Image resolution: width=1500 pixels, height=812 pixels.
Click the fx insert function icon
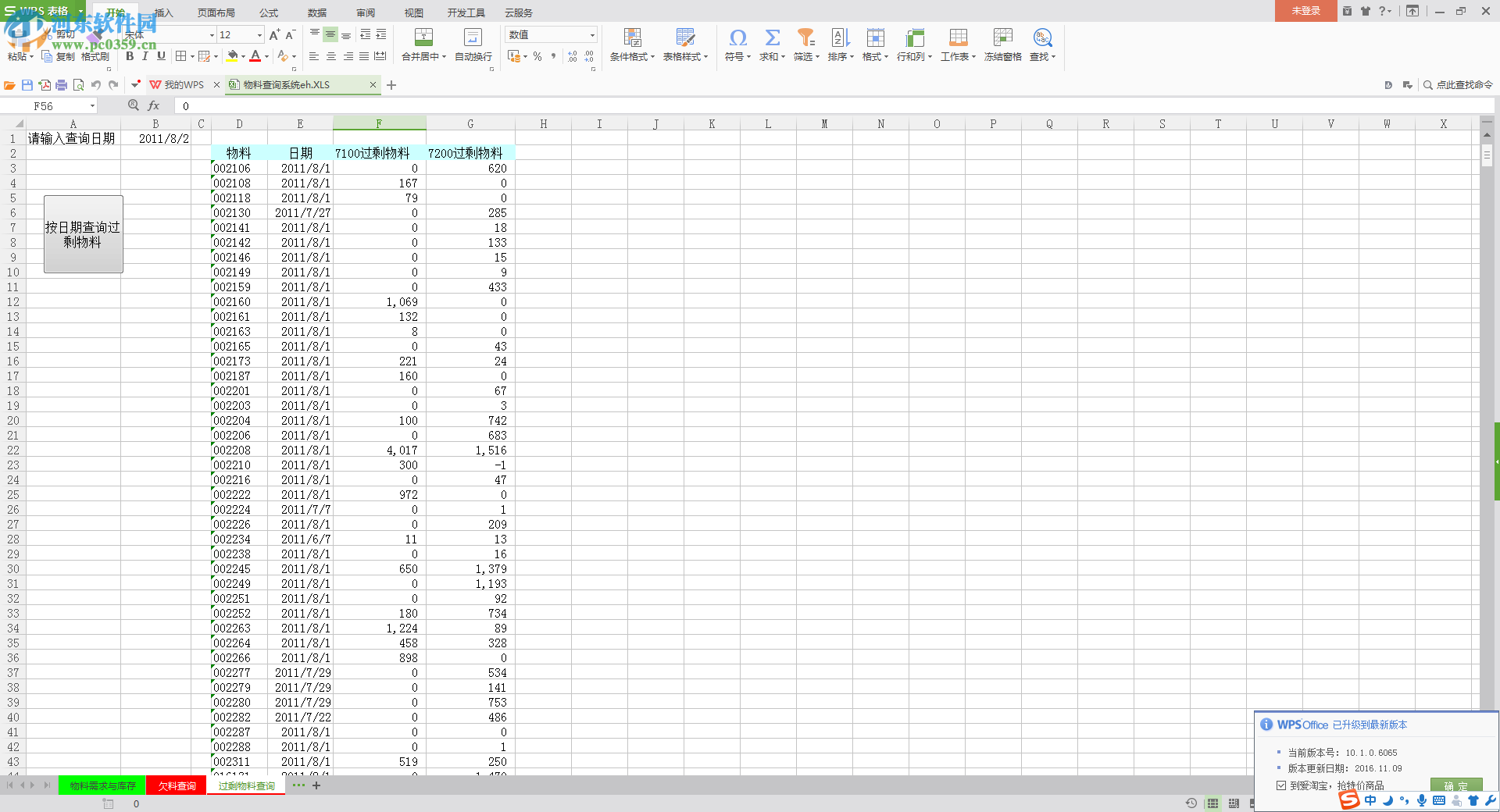tap(154, 105)
